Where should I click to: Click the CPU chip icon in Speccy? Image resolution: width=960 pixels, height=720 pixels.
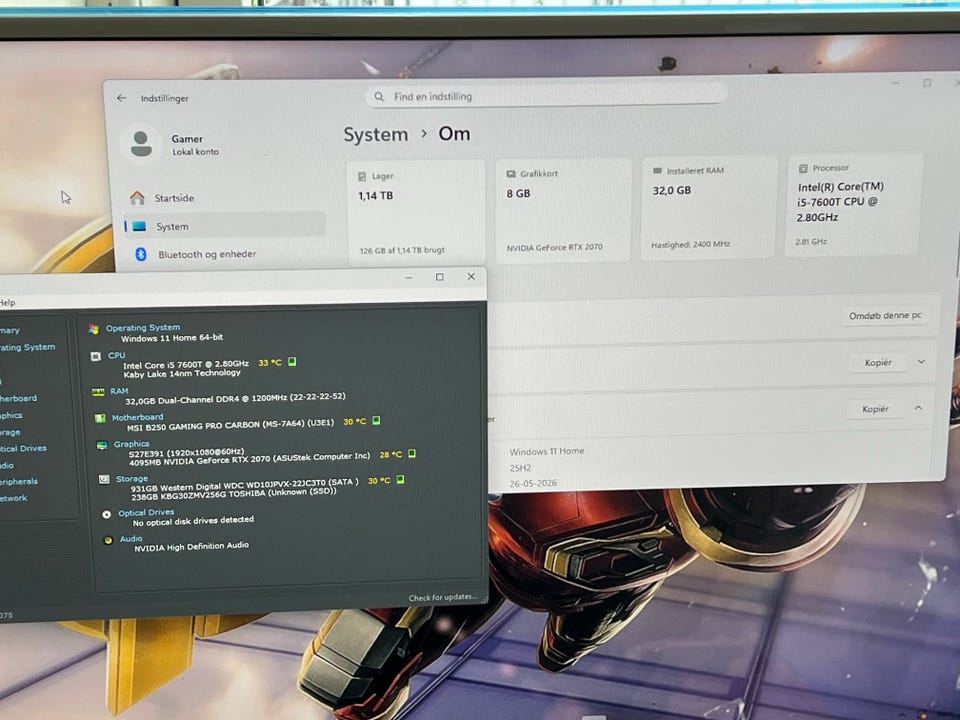pos(96,356)
